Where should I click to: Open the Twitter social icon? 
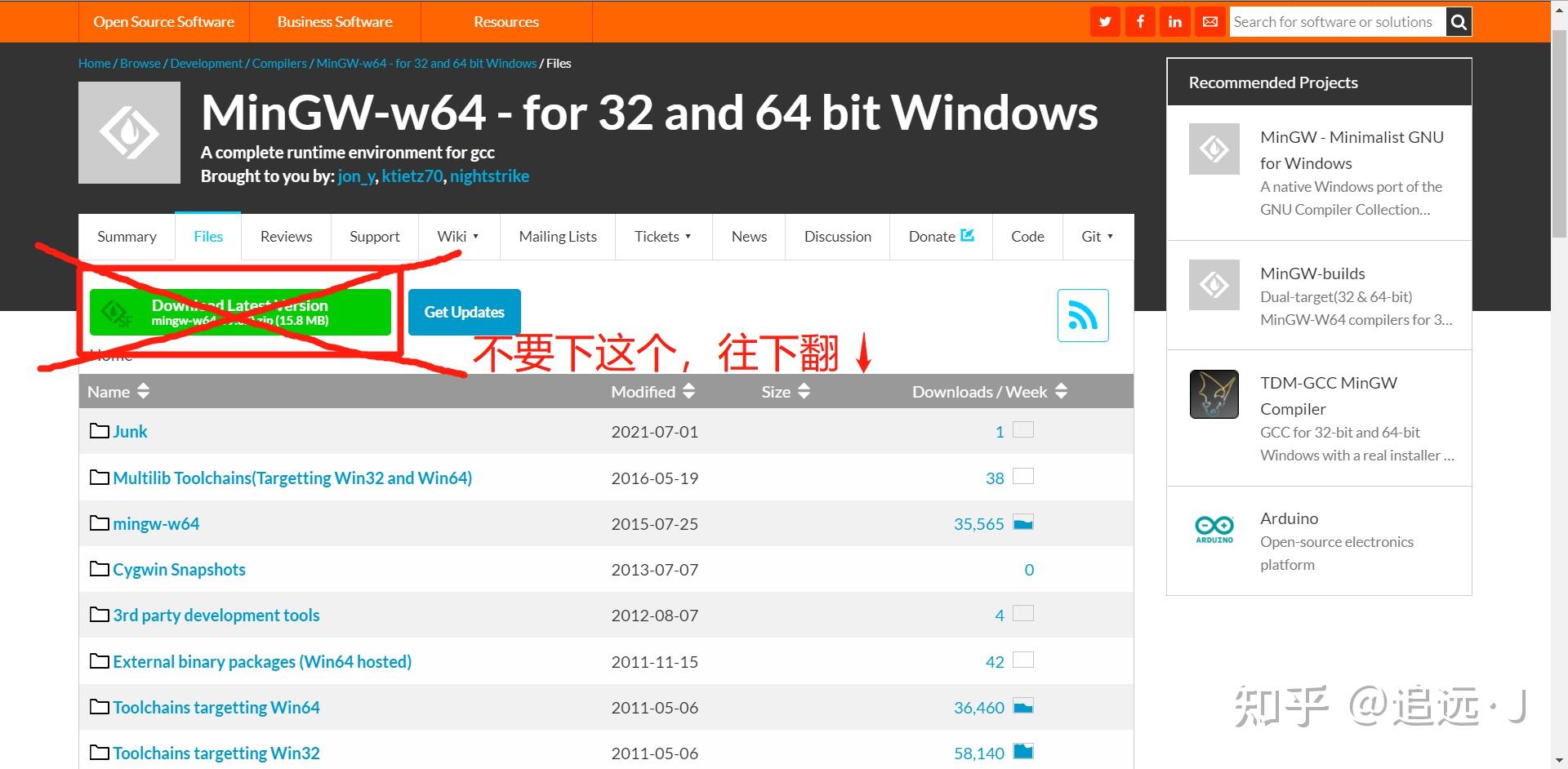pyautogui.click(x=1105, y=21)
